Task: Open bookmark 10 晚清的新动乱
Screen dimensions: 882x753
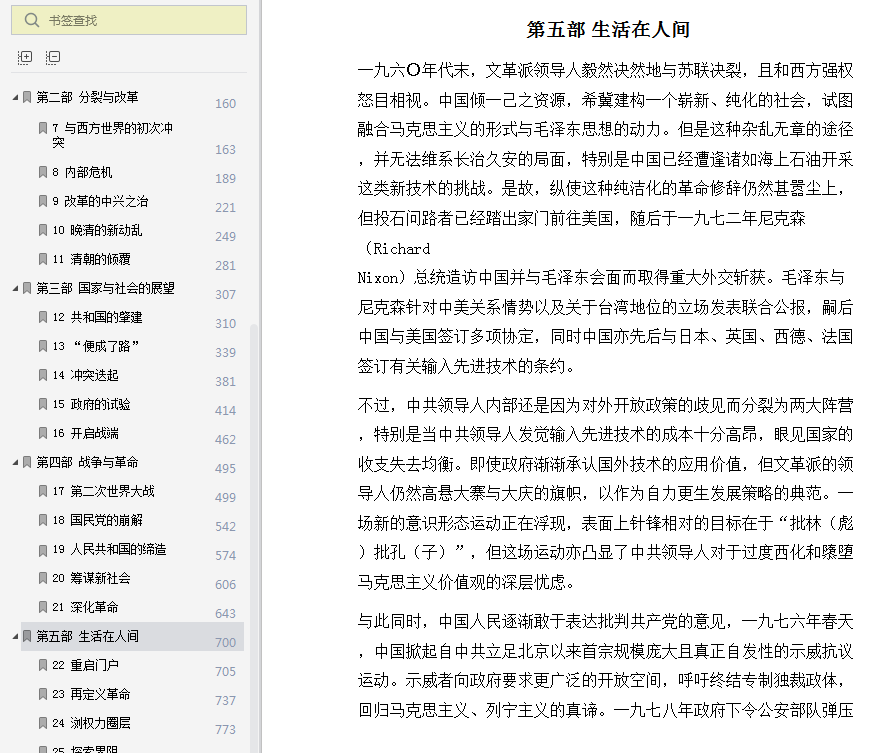Action: pos(97,230)
